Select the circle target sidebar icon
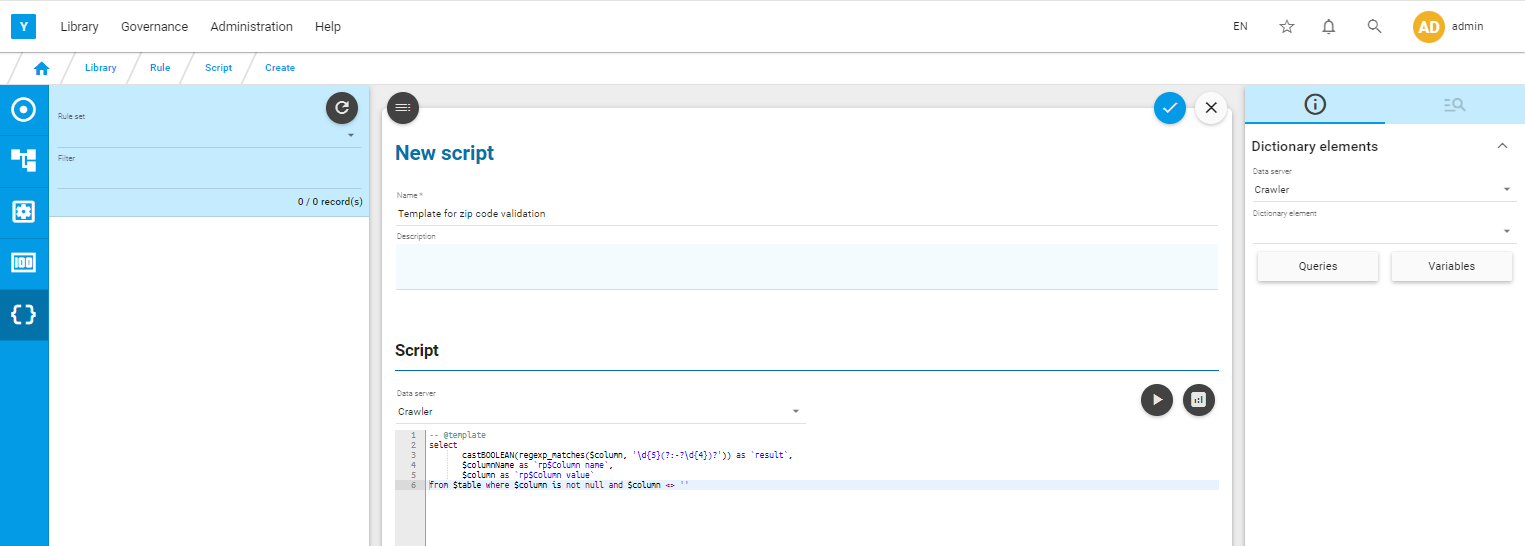The image size is (1525, 546). click(x=24, y=110)
